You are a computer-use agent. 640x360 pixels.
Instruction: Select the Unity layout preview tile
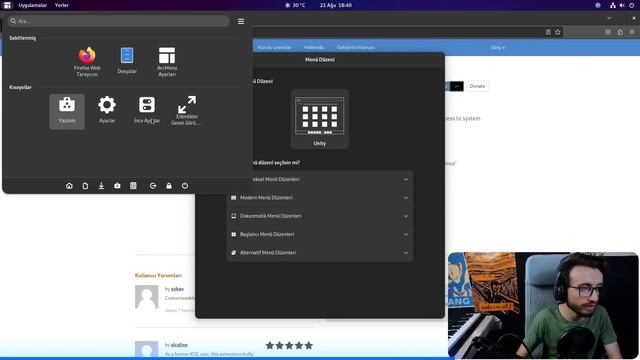320,119
